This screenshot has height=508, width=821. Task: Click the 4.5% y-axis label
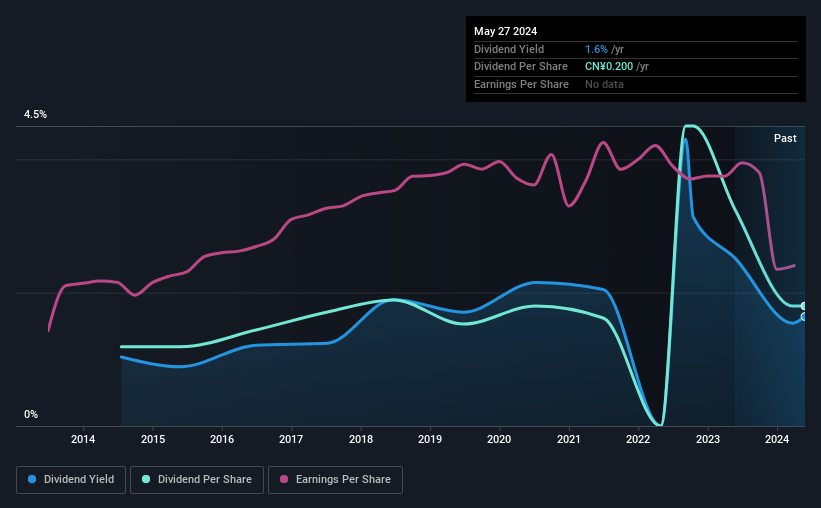tap(35, 114)
